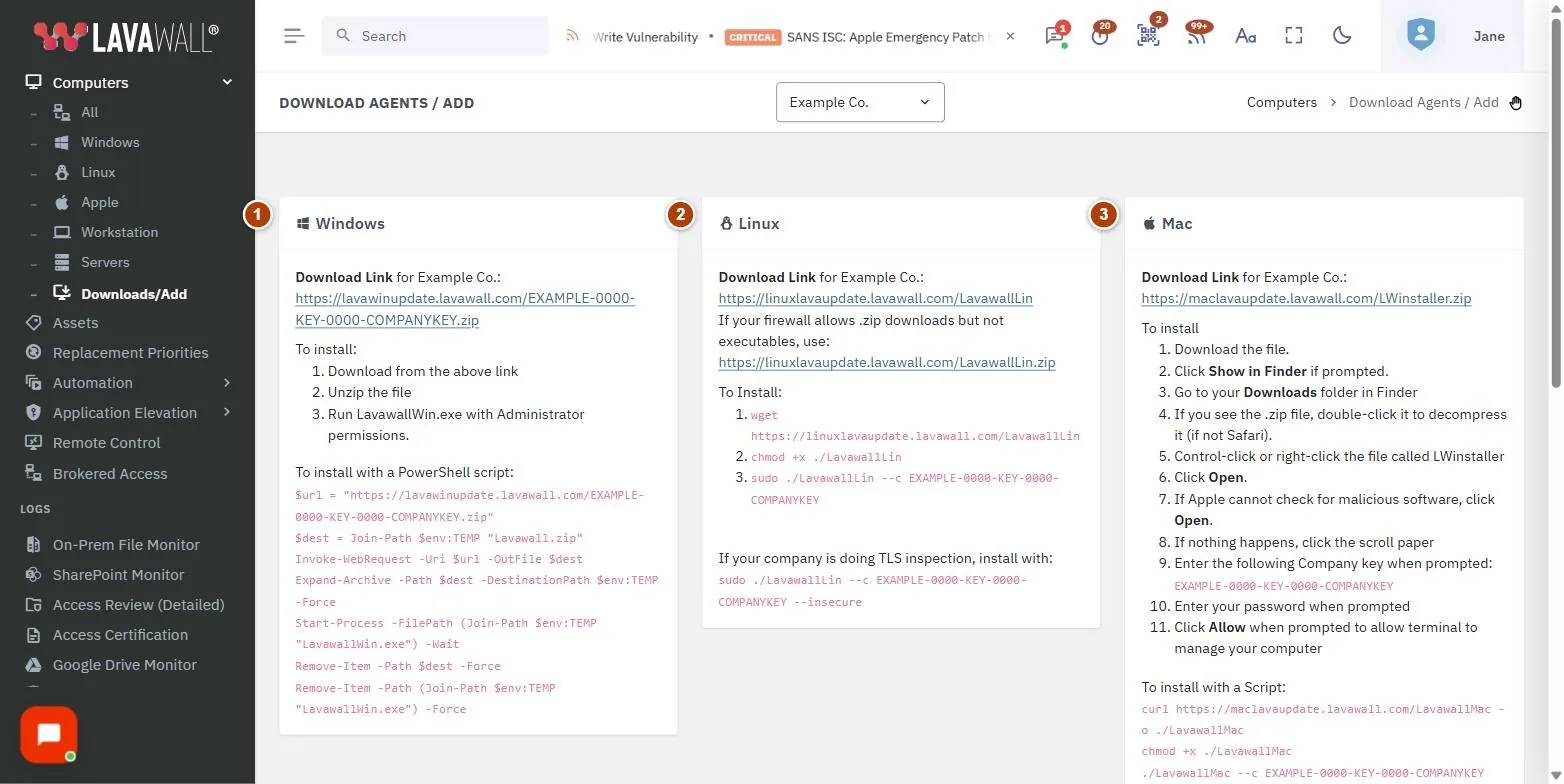Screen dimensions: 1564x784
Task: Open the orange live chat widget
Action: pos(48,735)
